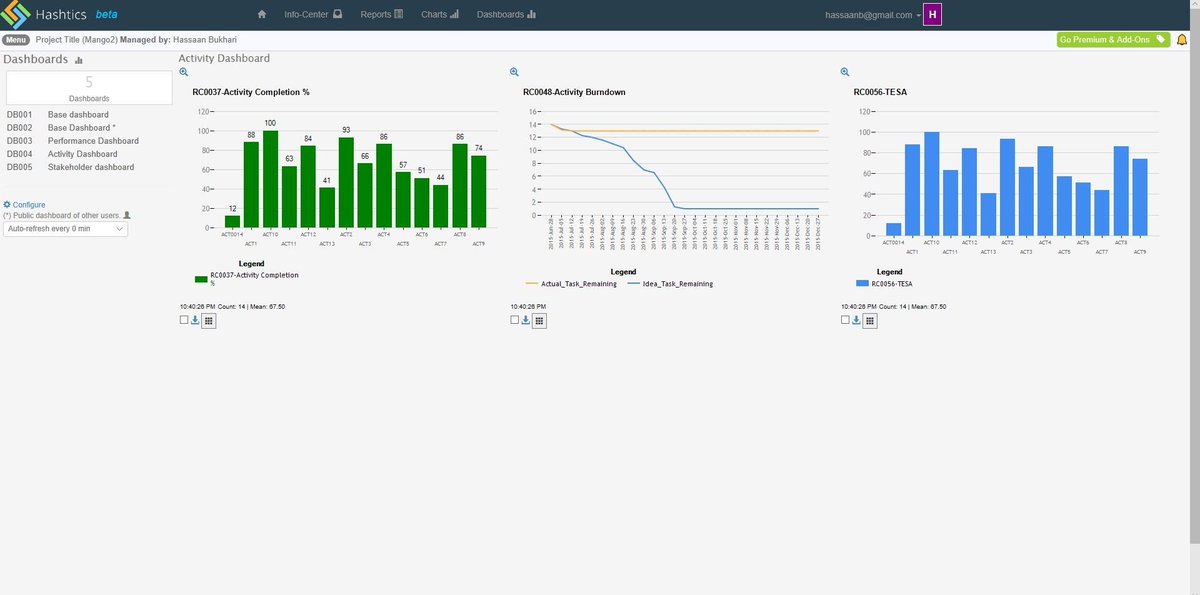This screenshot has width=1200, height=595.
Task: Show data grid for RC0056-TESA
Action: click(870, 320)
